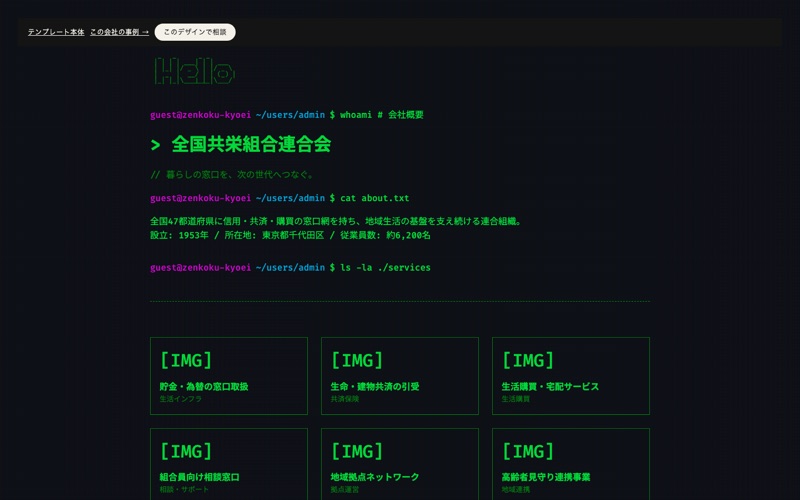The image size is (800, 500).
Task: Click the [IMG] placeholder in 地域拠点ネットワーク card
Action: tap(357, 452)
